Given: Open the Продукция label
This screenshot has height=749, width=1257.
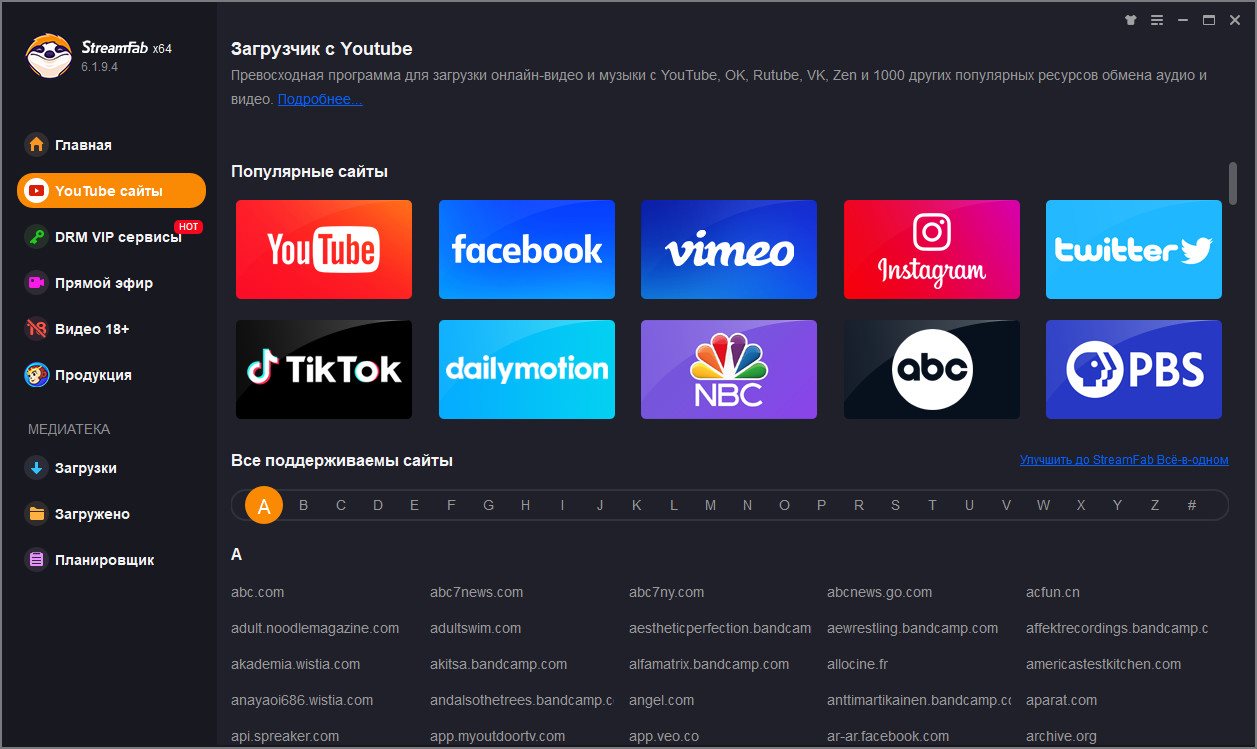Looking at the screenshot, I should coord(93,375).
